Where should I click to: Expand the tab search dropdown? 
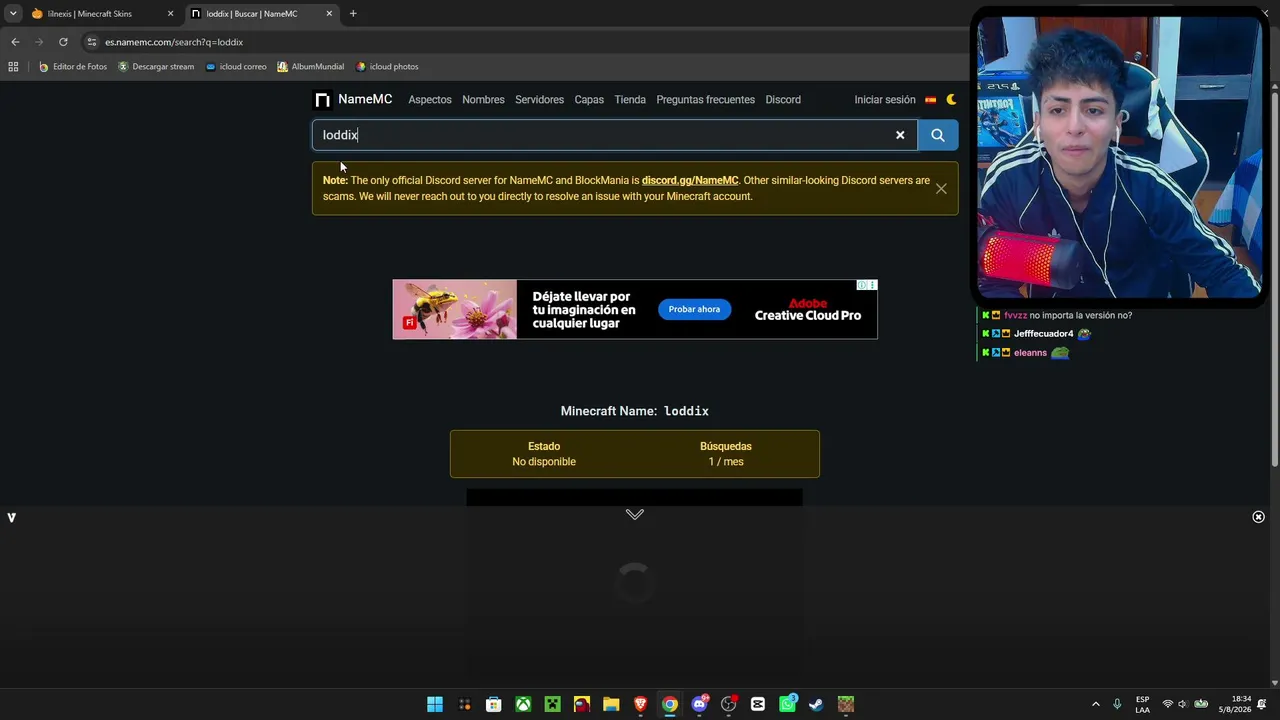click(13, 14)
